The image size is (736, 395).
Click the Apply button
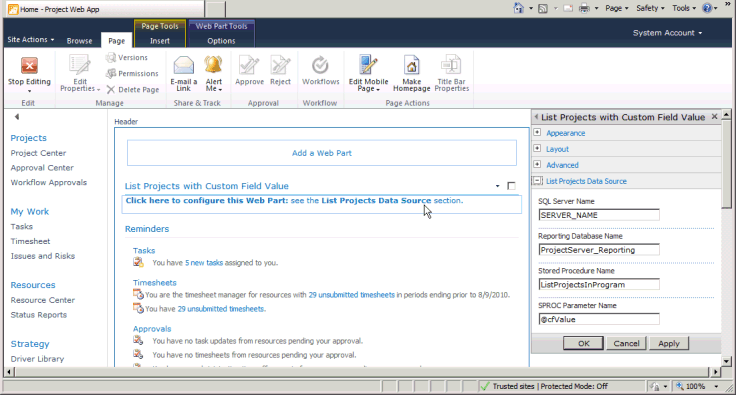click(x=669, y=343)
